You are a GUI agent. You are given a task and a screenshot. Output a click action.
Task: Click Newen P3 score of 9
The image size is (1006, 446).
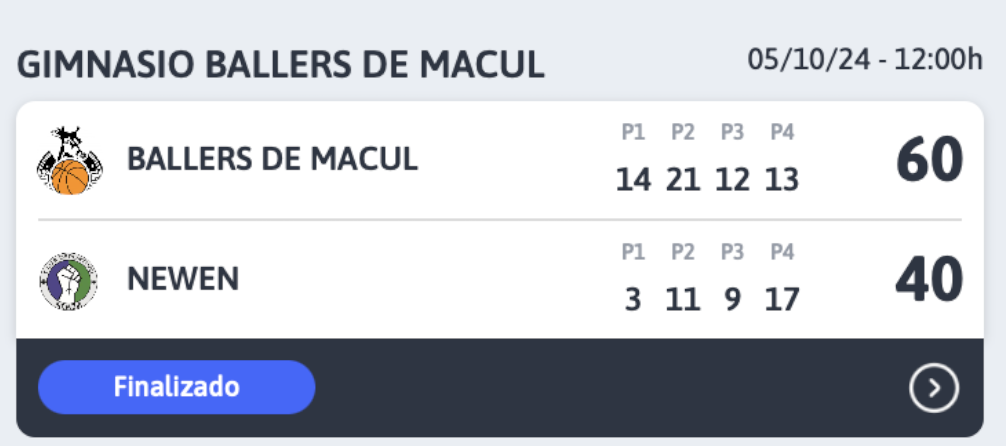(732, 300)
